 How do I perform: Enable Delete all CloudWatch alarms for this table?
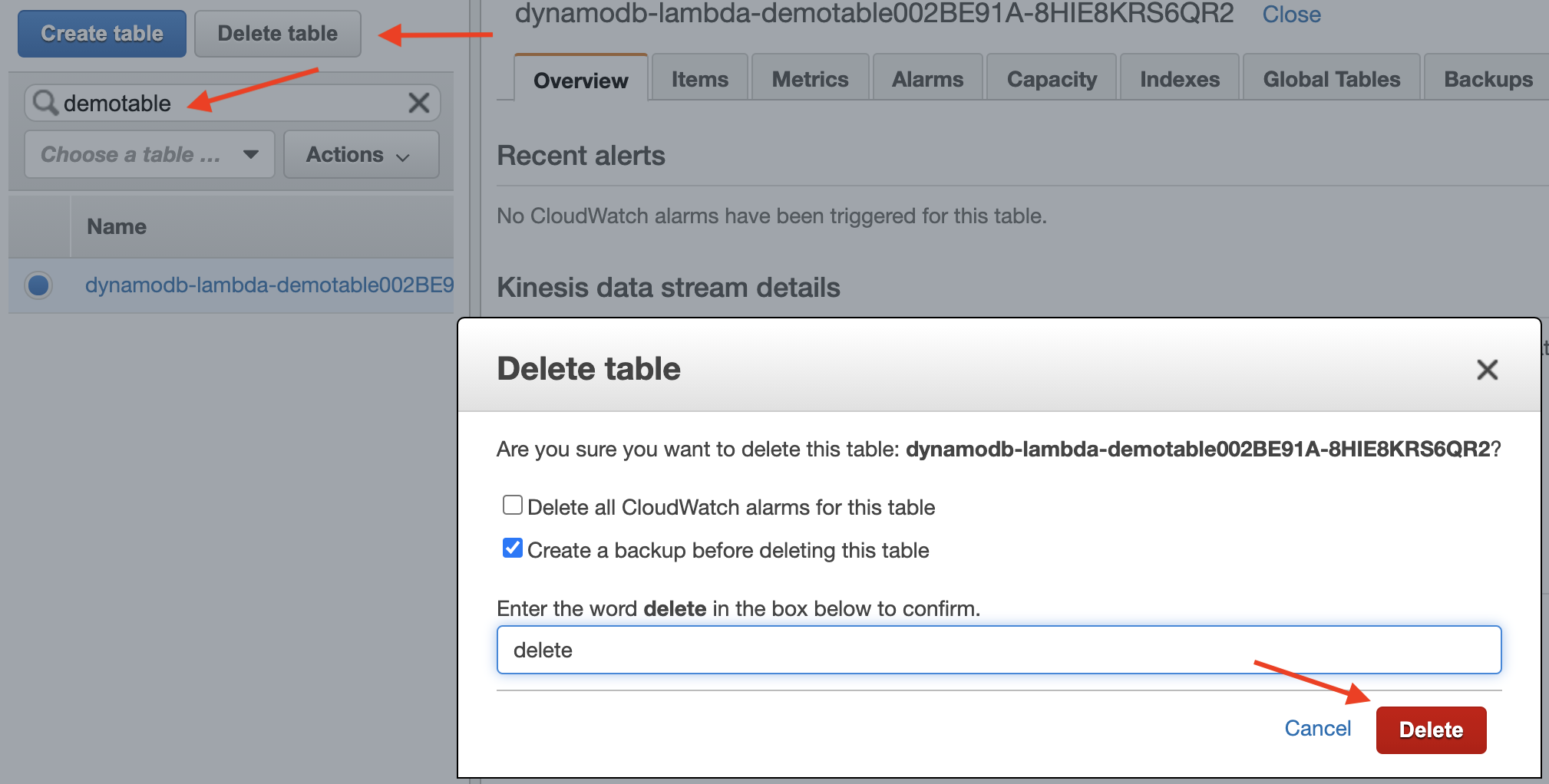[x=512, y=505]
